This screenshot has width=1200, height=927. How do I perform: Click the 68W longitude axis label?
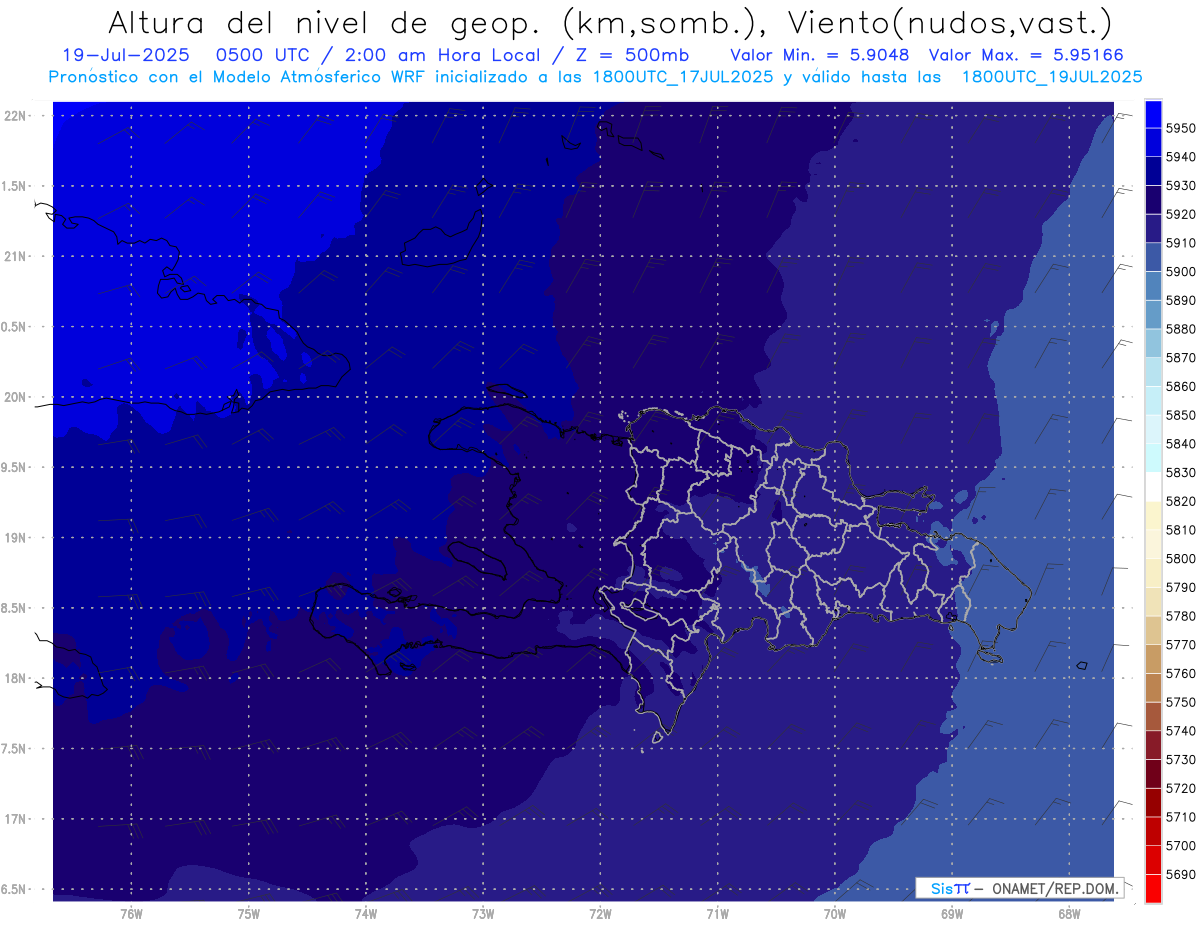pos(1069,913)
